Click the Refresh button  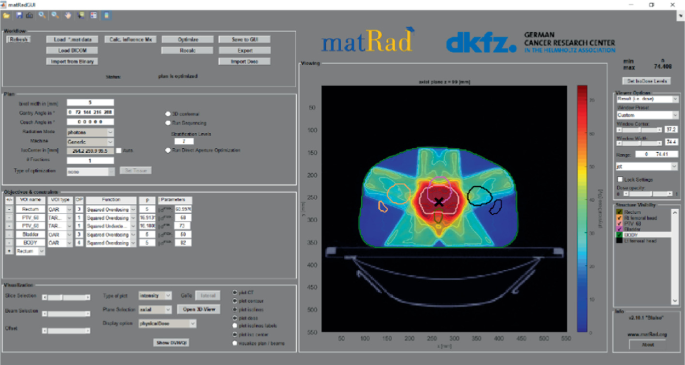19,39
